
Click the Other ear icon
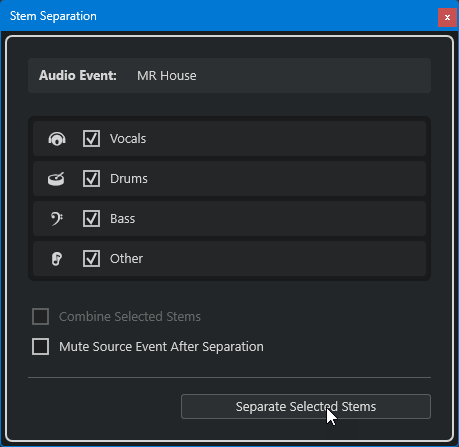coord(57,259)
